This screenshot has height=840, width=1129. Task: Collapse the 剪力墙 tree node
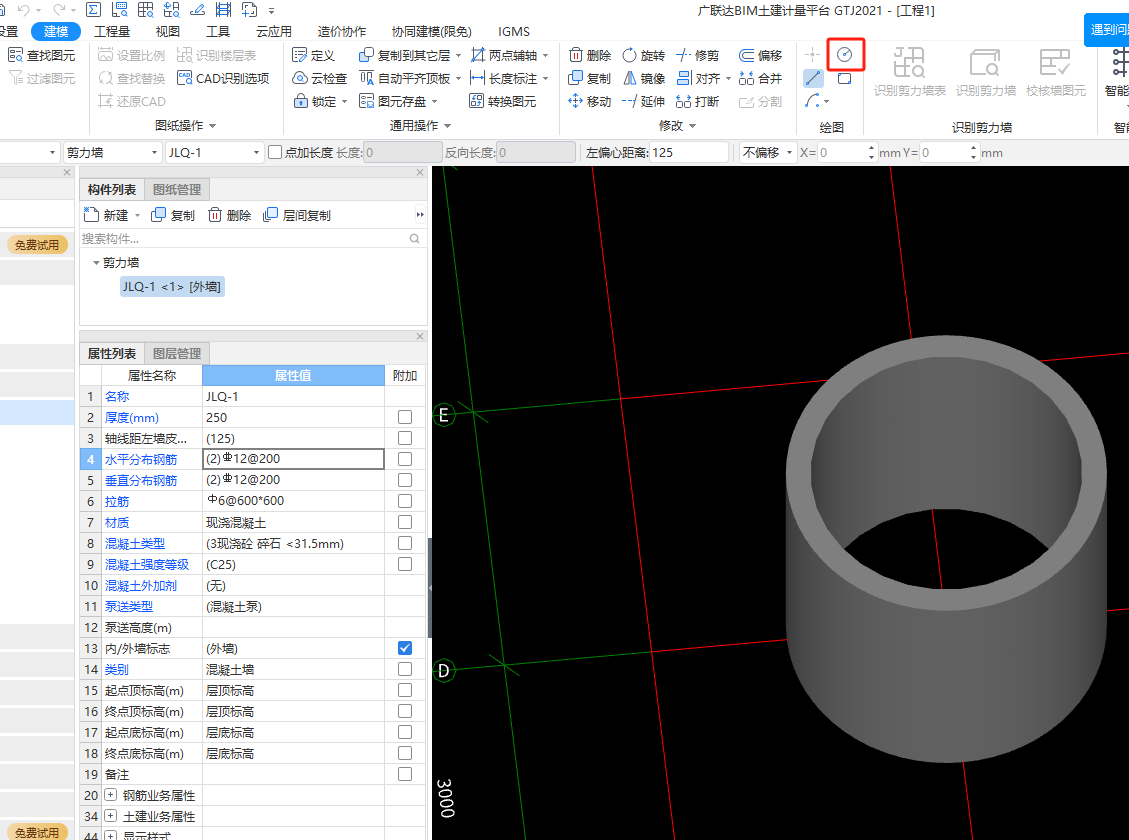(96, 263)
